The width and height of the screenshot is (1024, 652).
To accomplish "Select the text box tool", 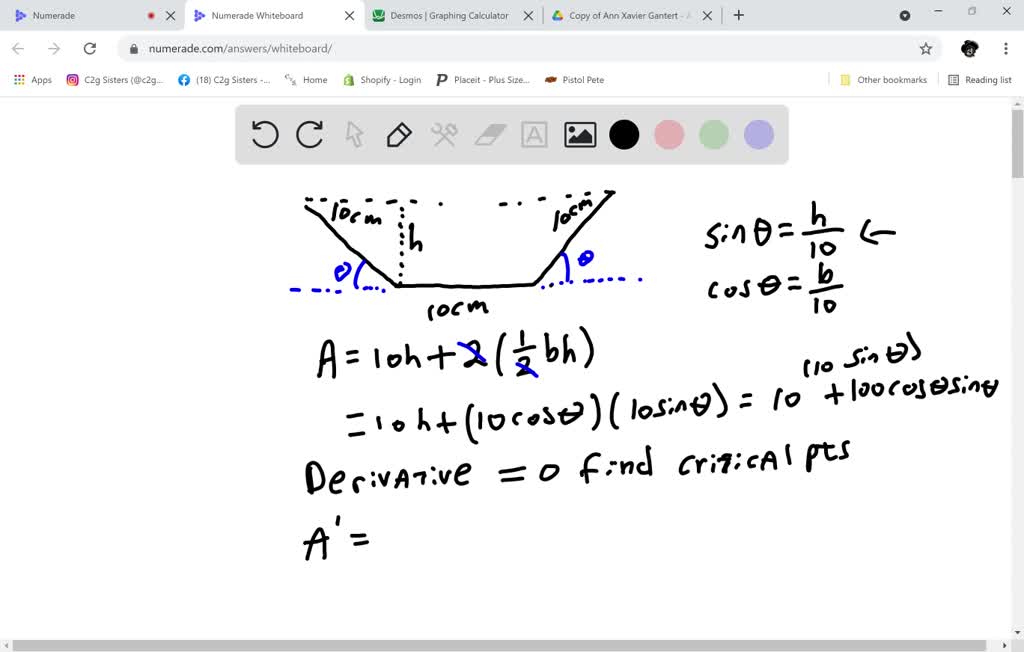I will pyautogui.click(x=534, y=134).
